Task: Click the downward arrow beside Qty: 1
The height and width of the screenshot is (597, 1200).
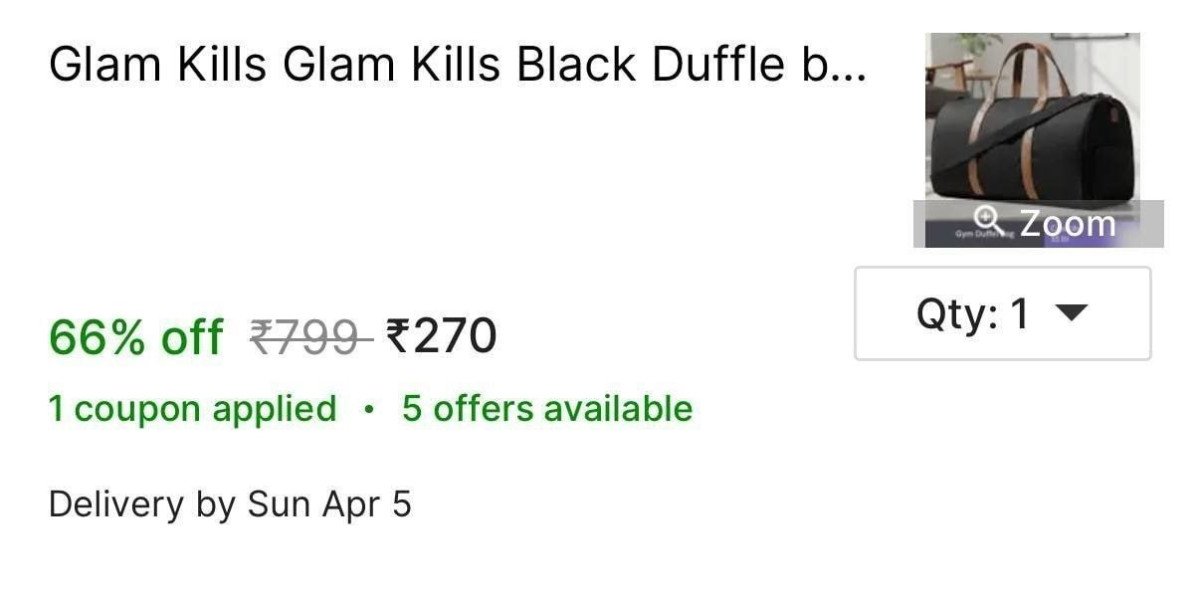Action: tap(1070, 314)
